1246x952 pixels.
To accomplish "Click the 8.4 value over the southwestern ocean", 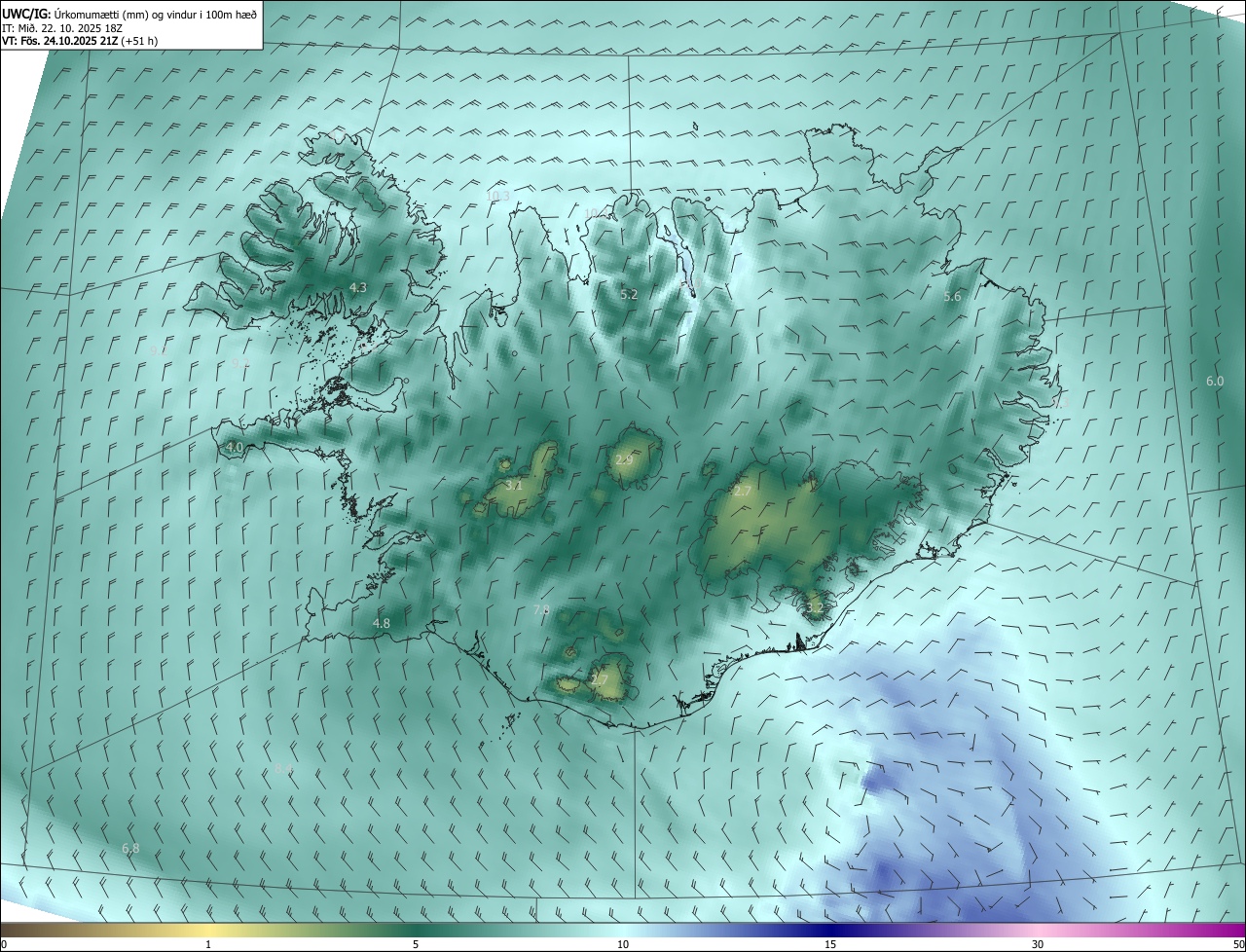I will coord(283,769).
